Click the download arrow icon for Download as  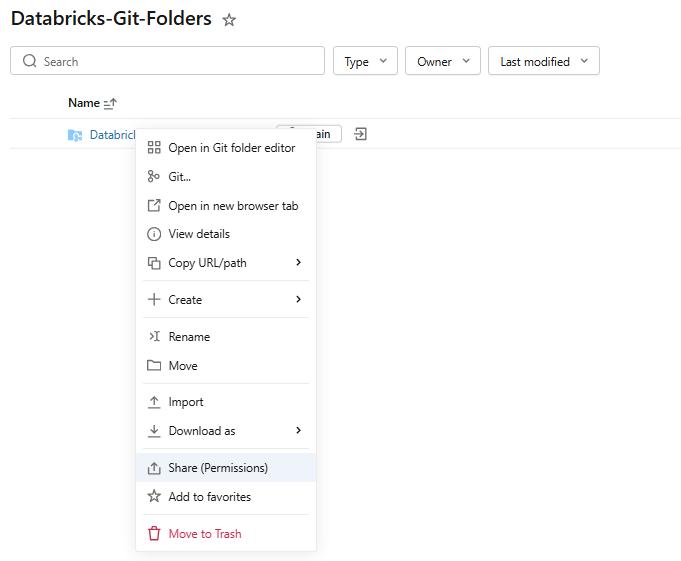[154, 431]
